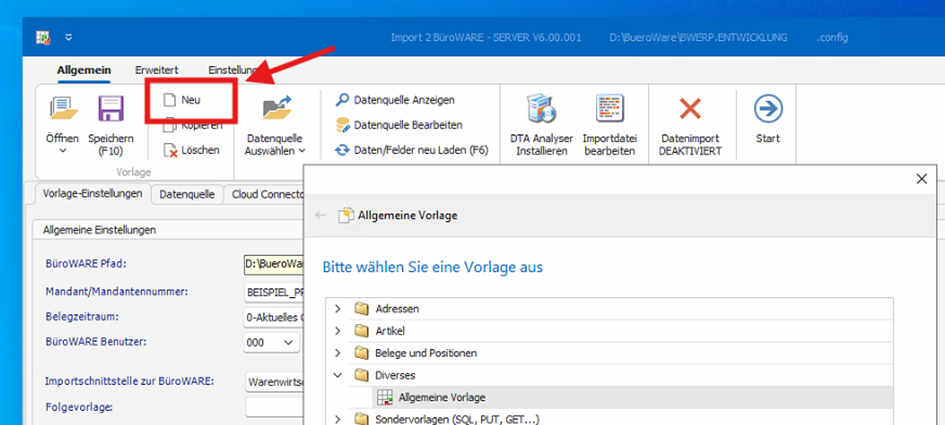Click the Mandant/Mandantennummer field

[x=275, y=292]
